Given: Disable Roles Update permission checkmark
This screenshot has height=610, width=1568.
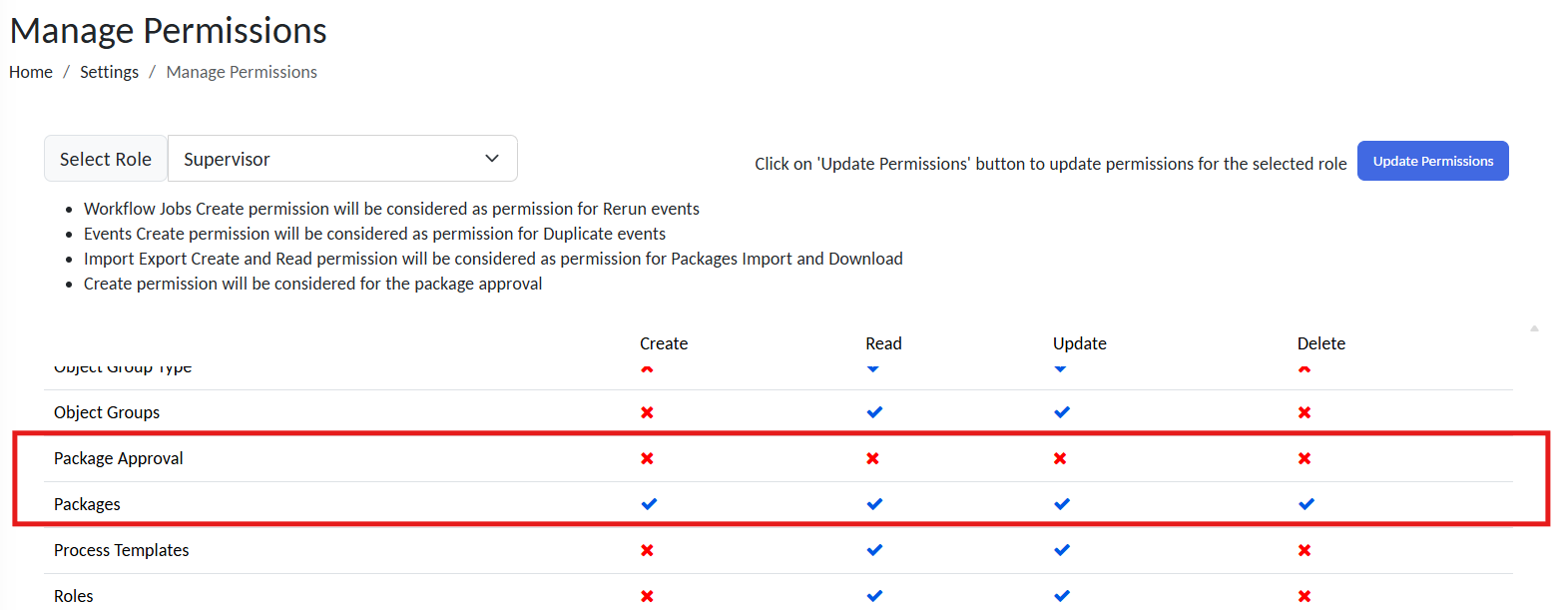Looking at the screenshot, I should (1062, 596).
